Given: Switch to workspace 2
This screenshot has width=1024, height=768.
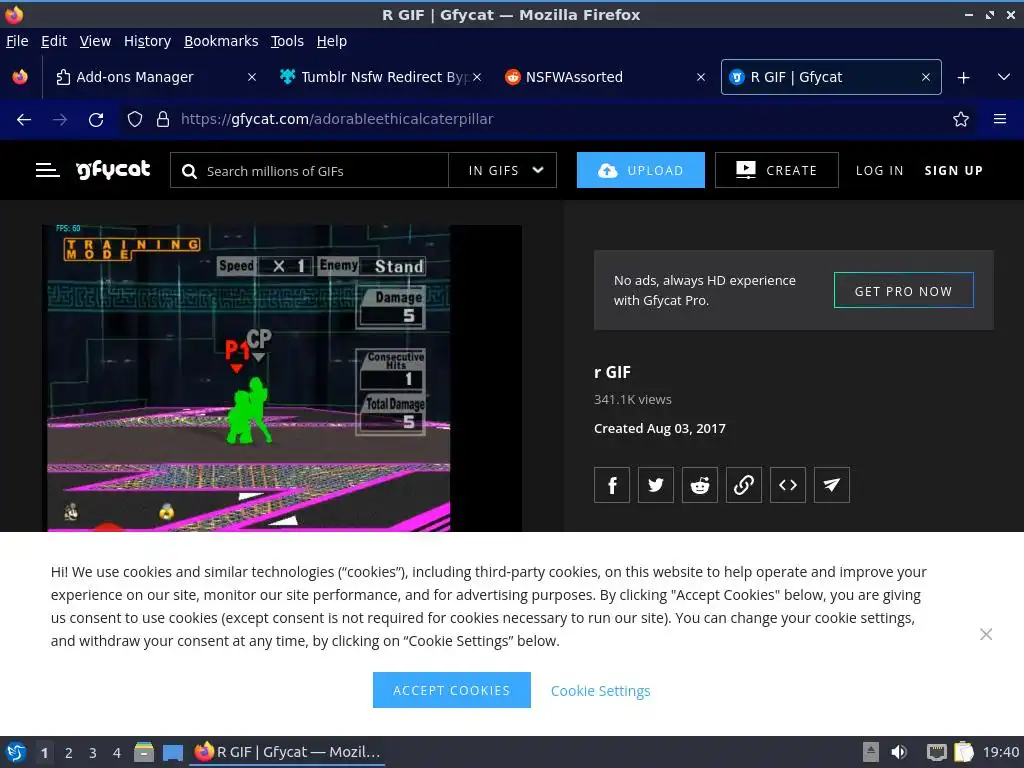Looking at the screenshot, I should tap(69, 753).
